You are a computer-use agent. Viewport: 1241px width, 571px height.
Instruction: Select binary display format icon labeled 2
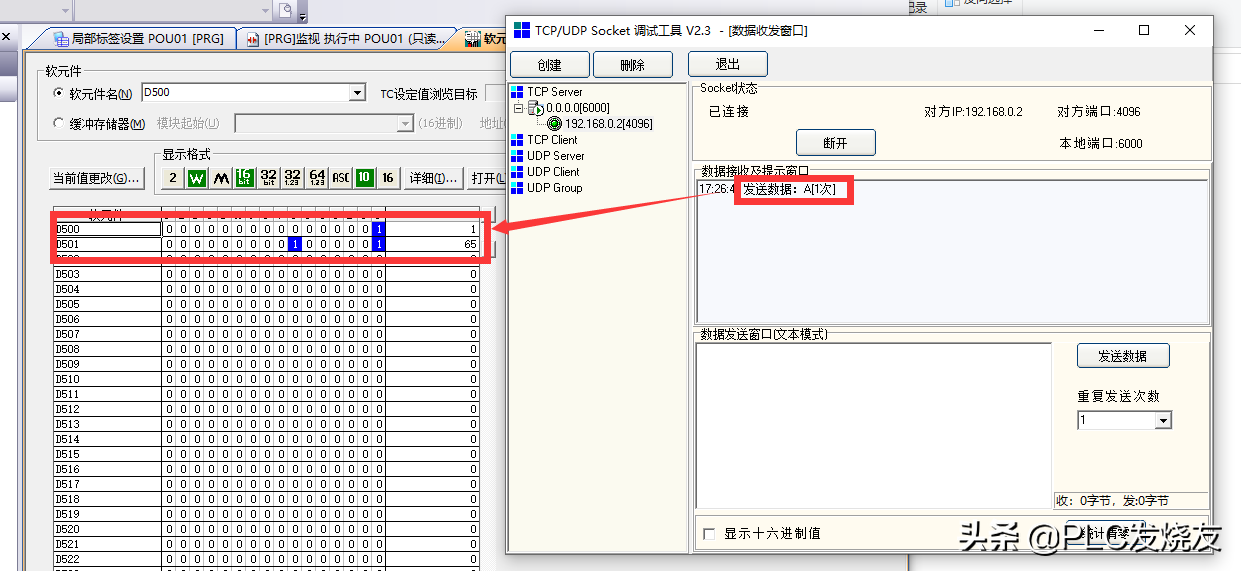pos(172,178)
